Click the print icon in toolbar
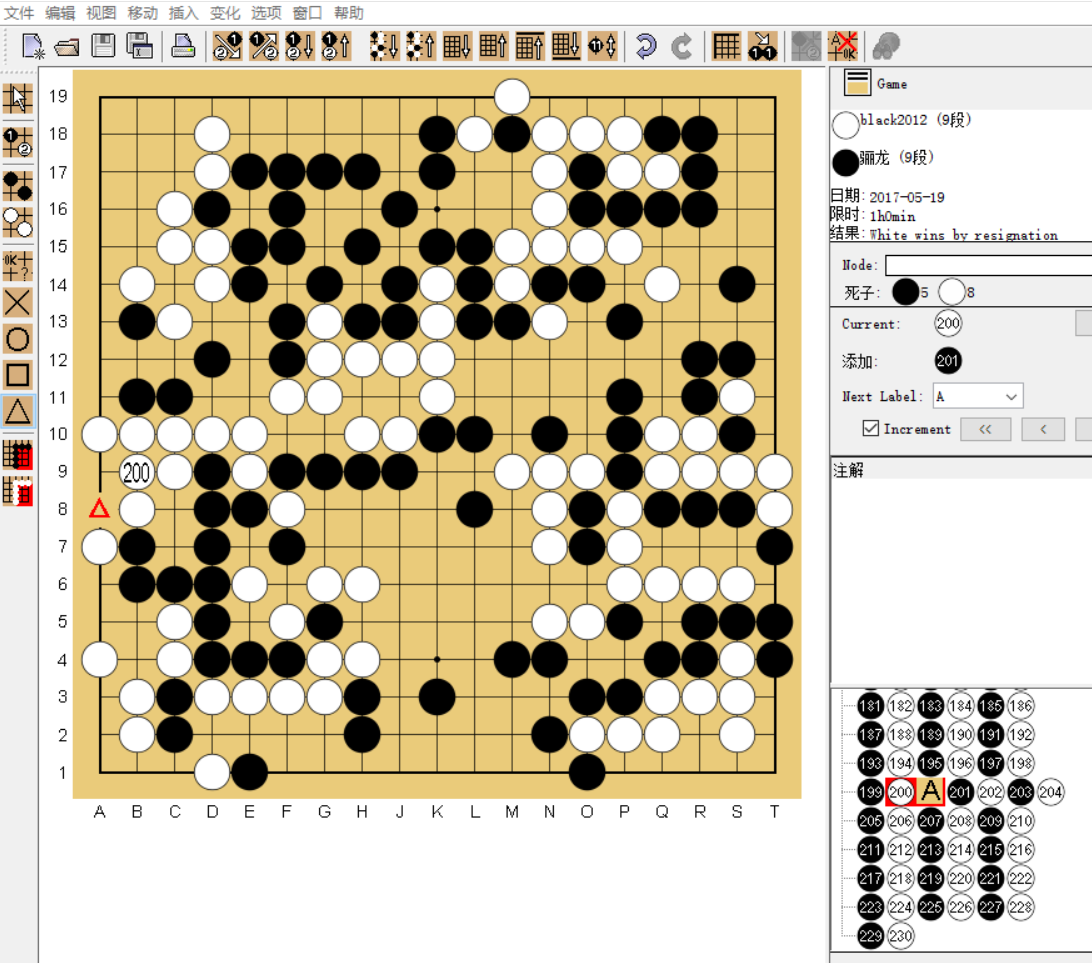This screenshot has height=963, width=1092. click(183, 46)
